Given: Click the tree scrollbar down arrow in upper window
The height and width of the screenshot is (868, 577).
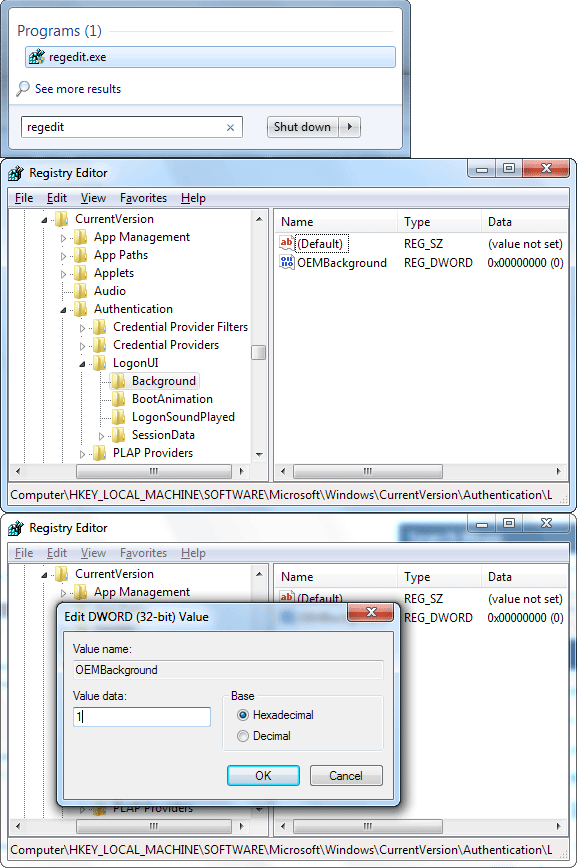Looking at the screenshot, I should [x=259, y=454].
